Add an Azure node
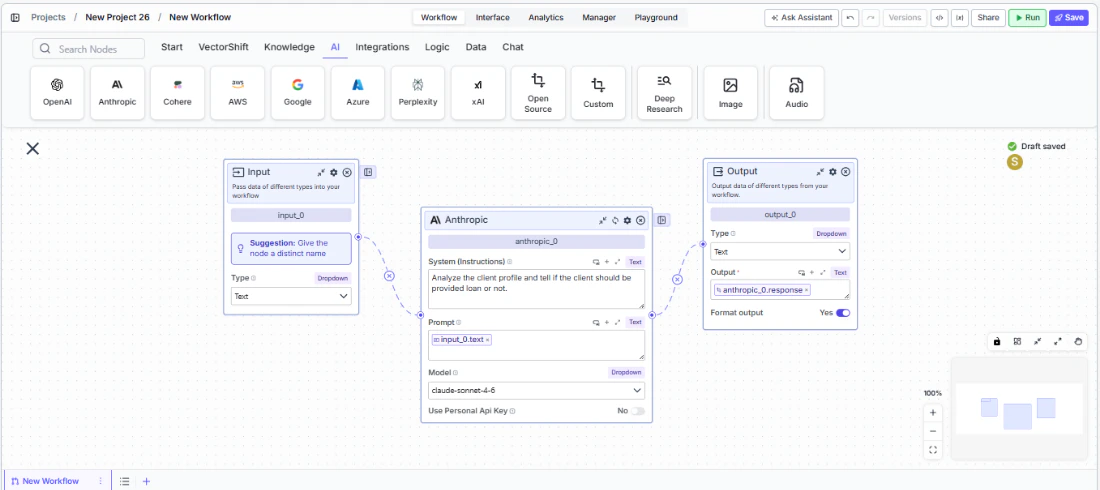Viewport: 1100px width, 490px height. click(x=358, y=93)
